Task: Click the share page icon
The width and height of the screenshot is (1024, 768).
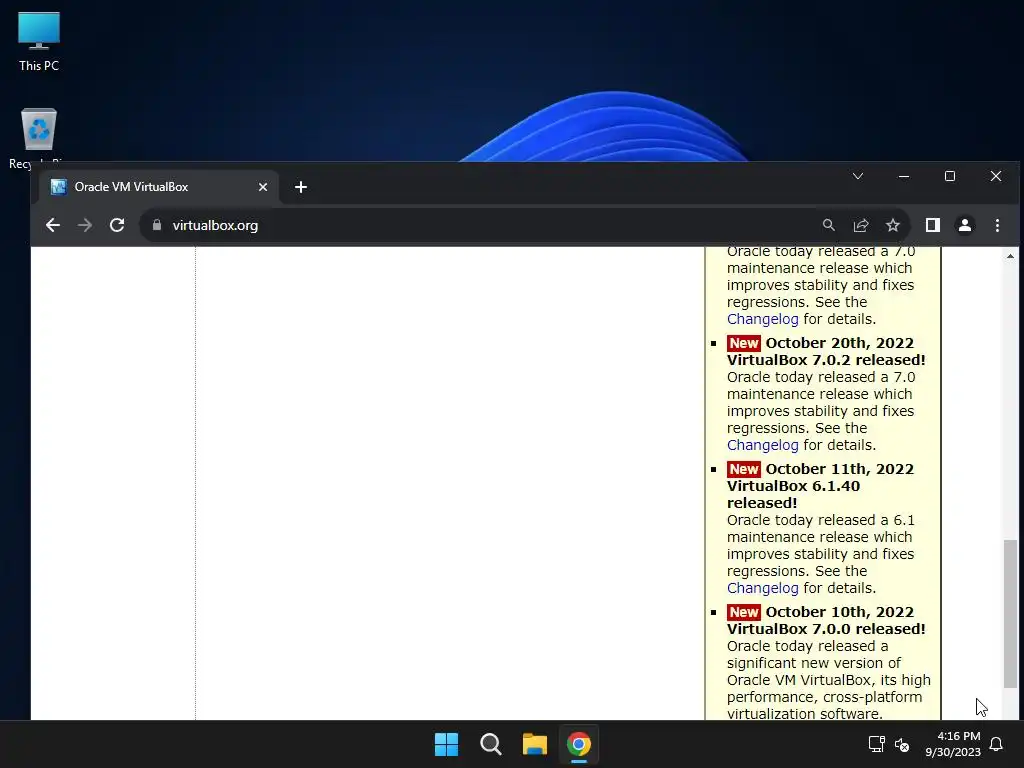Action: pos(861,225)
